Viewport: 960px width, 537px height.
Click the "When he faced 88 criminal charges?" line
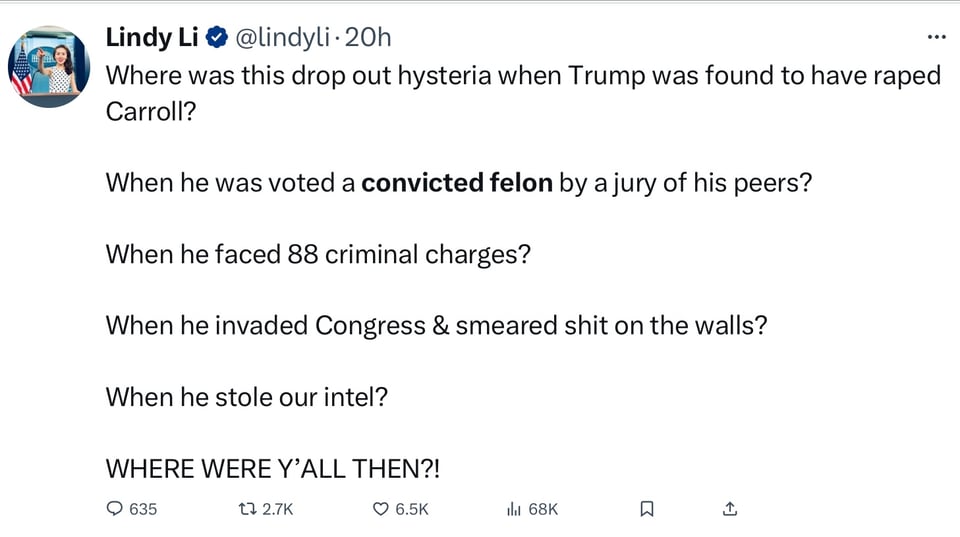pyautogui.click(x=318, y=254)
